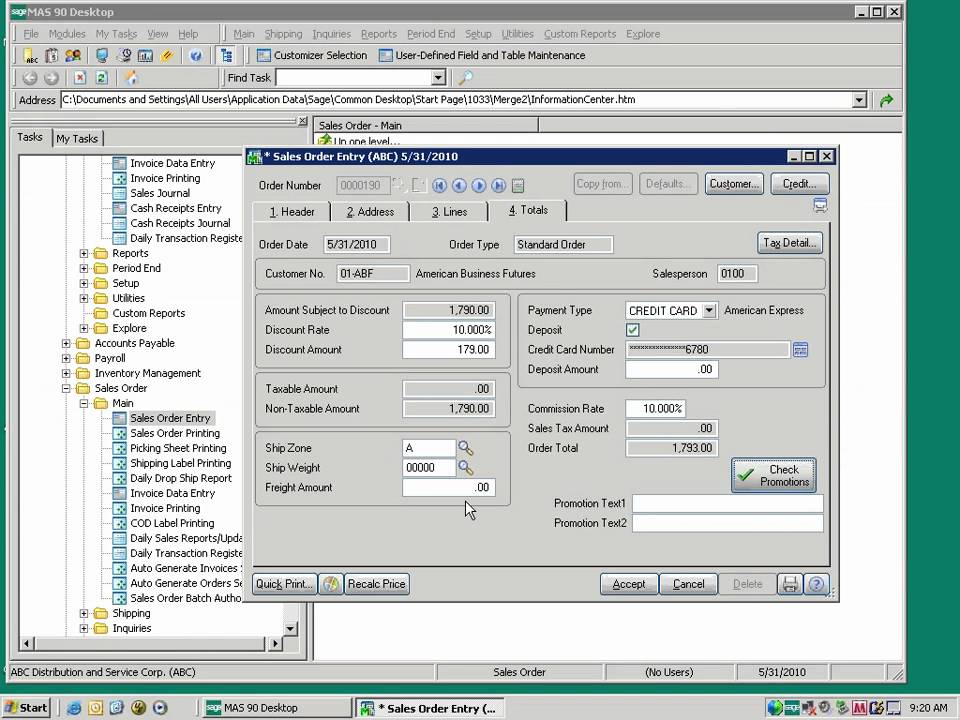The image size is (960, 720).
Task: Switch to the 3. Lines tab
Action: (x=449, y=212)
